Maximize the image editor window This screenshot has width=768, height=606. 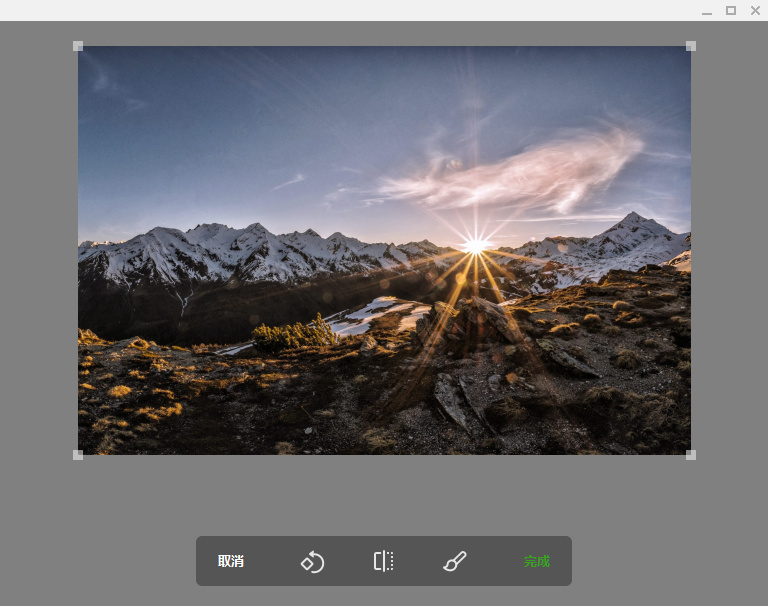pos(731,10)
